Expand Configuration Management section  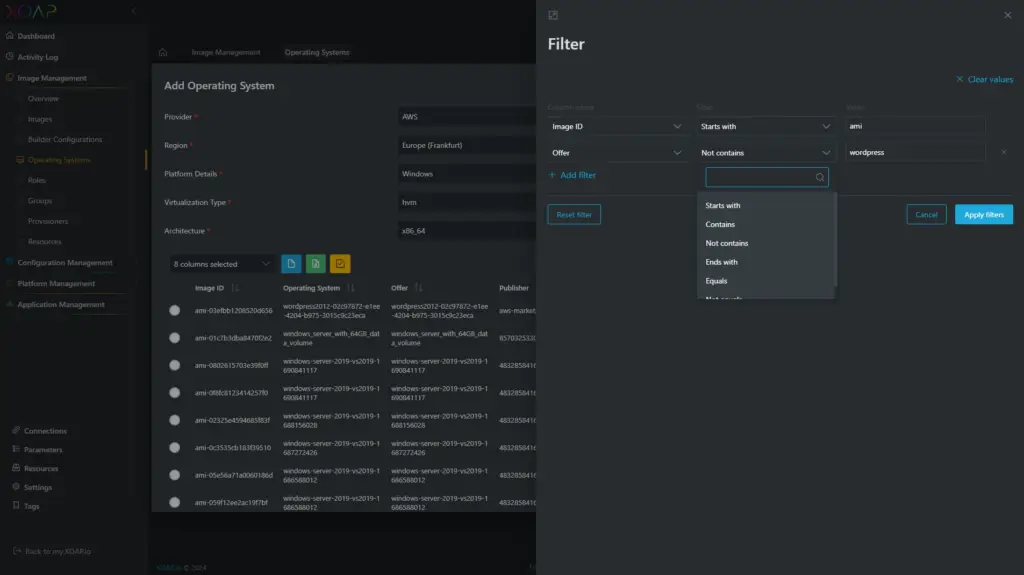coord(65,263)
